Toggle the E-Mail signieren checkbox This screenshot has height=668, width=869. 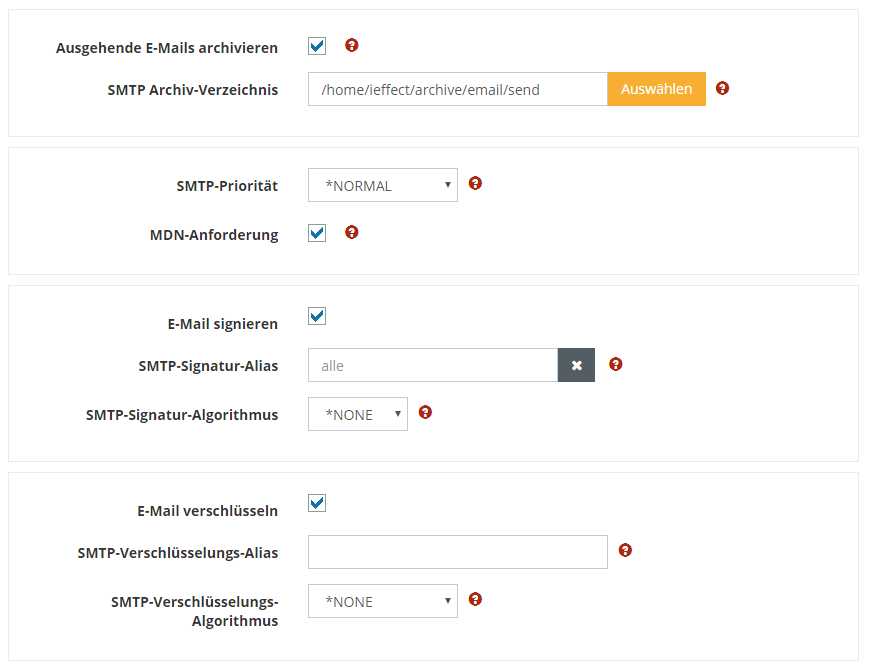pos(317,316)
